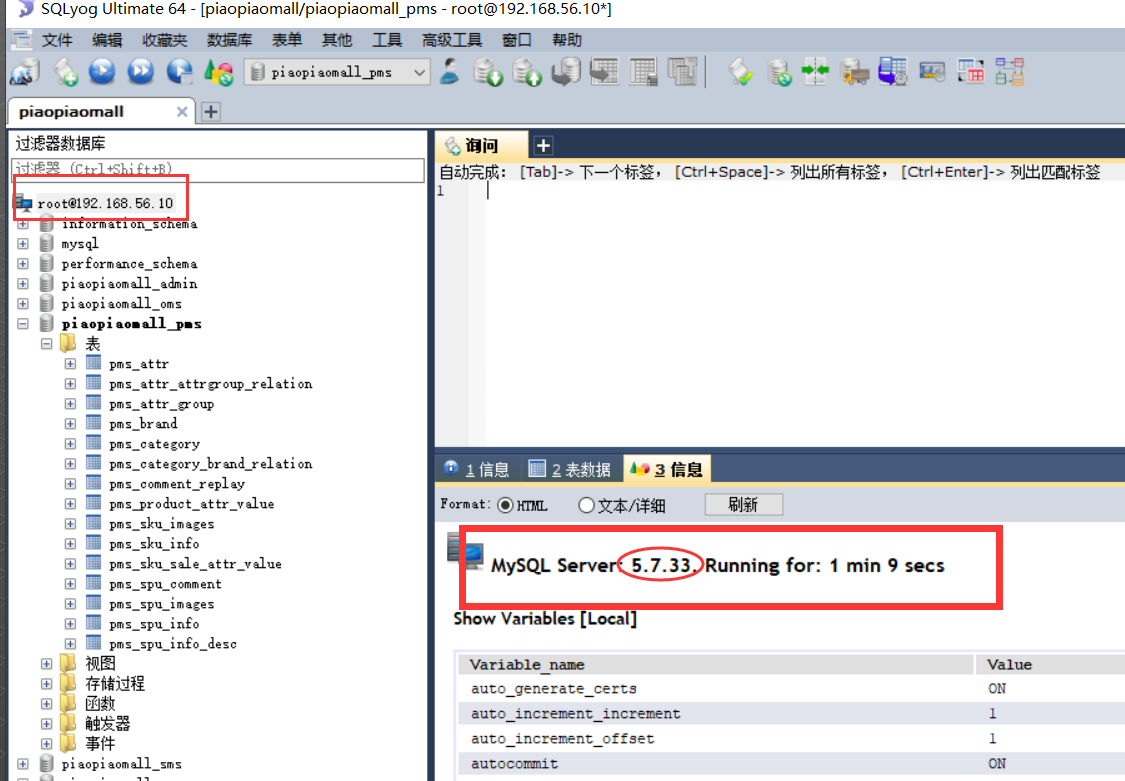This screenshot has width=1125, height=781.
Task: Select the pms_spu_info_desc table
Action: [173, 643]
